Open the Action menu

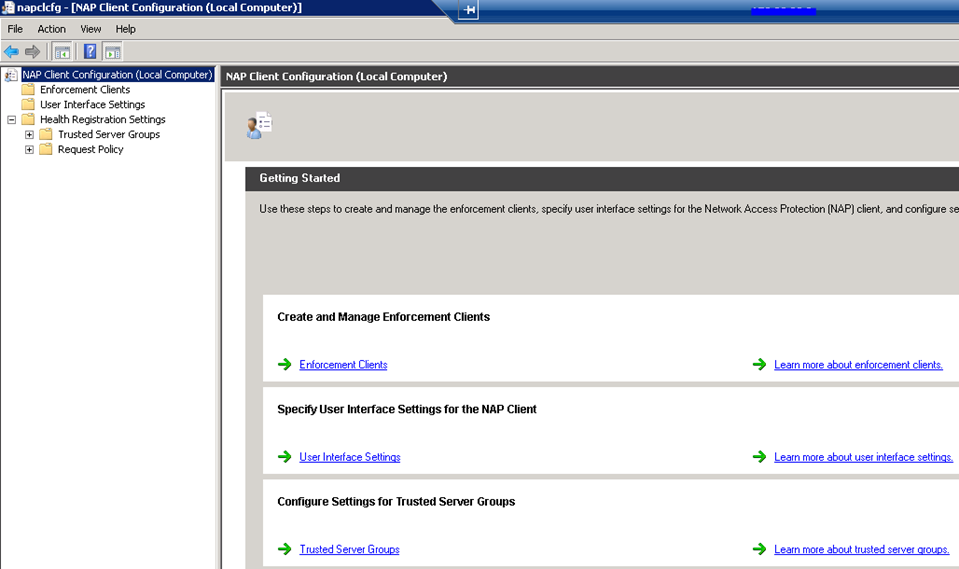pos(51,29)
